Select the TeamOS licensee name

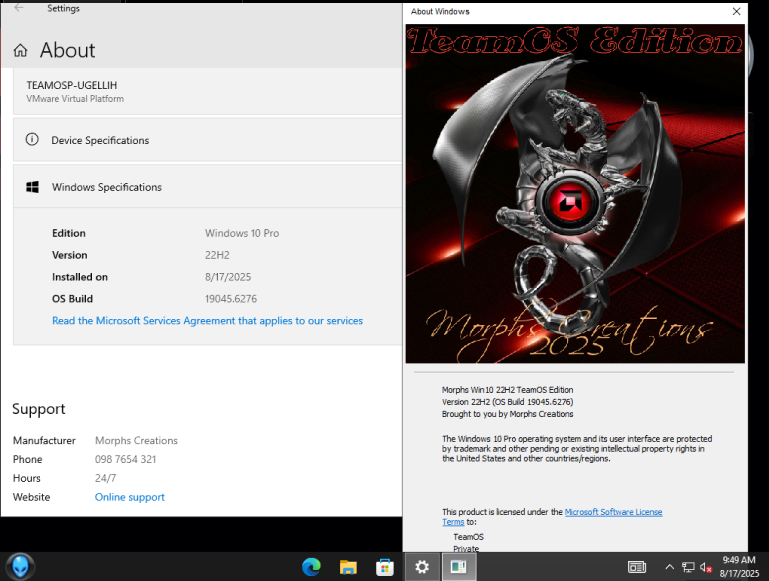468,537
